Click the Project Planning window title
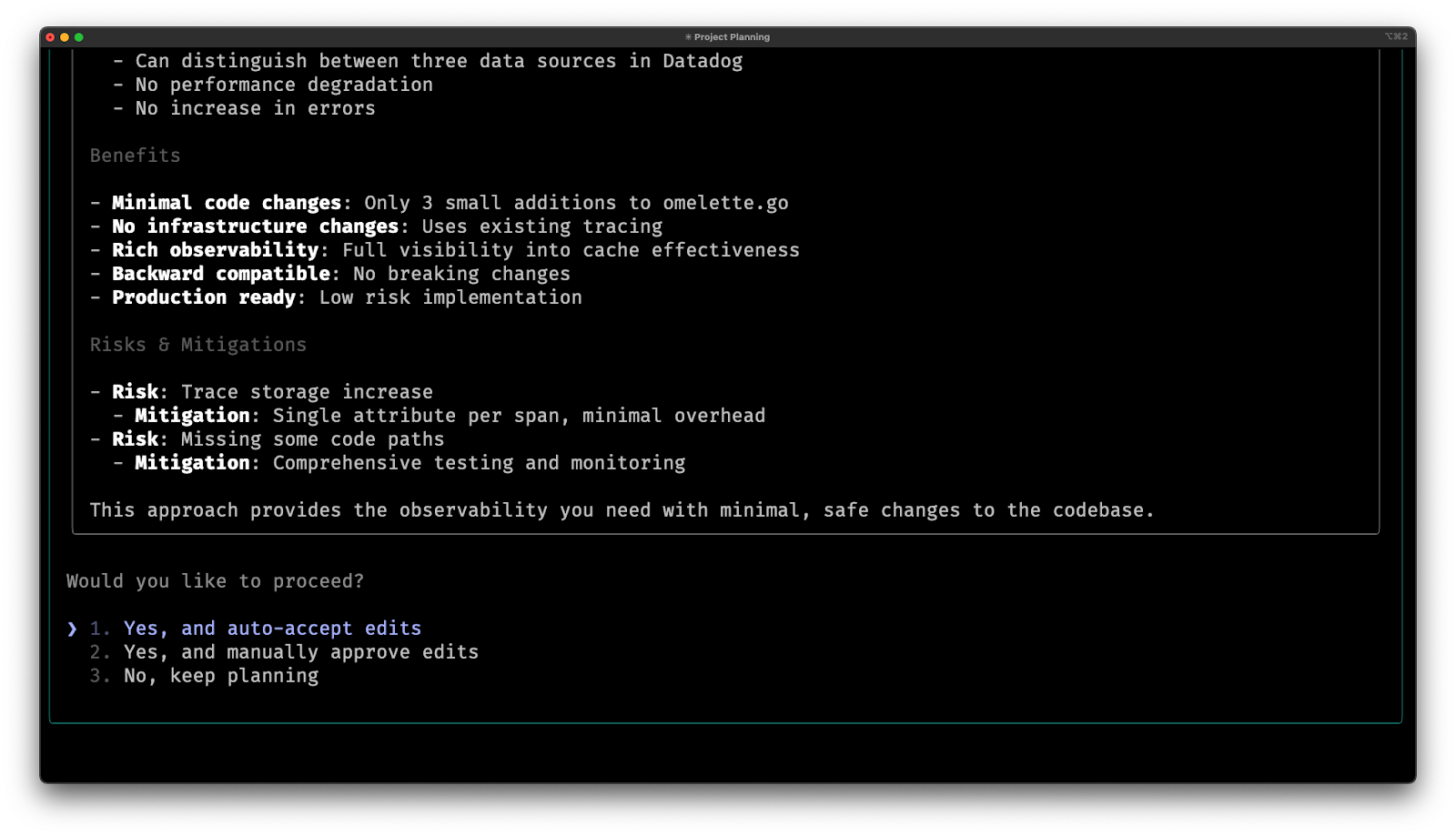This screenshot has height=836, width=1456. coord(732,37)
